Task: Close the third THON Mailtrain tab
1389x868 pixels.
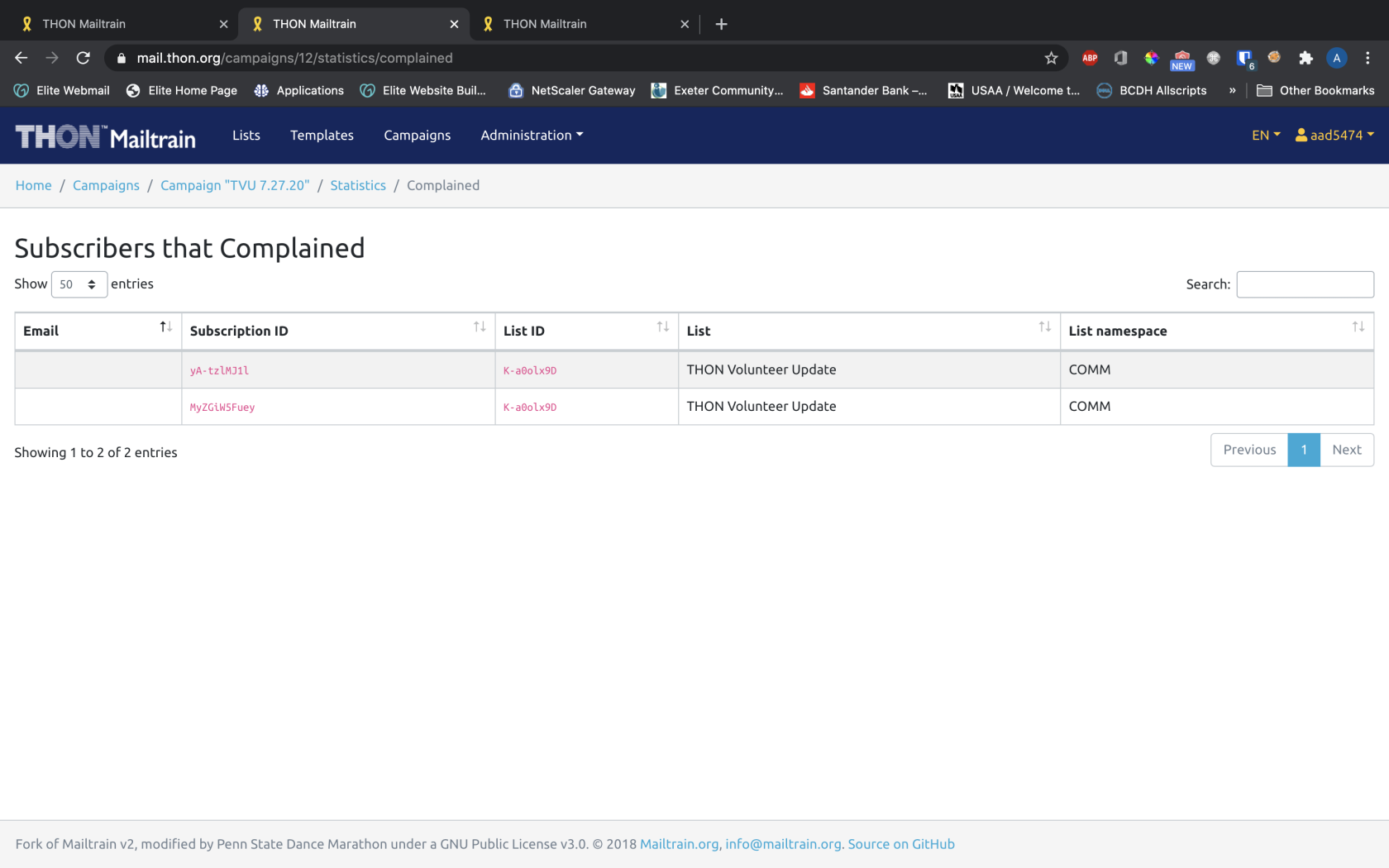Action: 685,24
